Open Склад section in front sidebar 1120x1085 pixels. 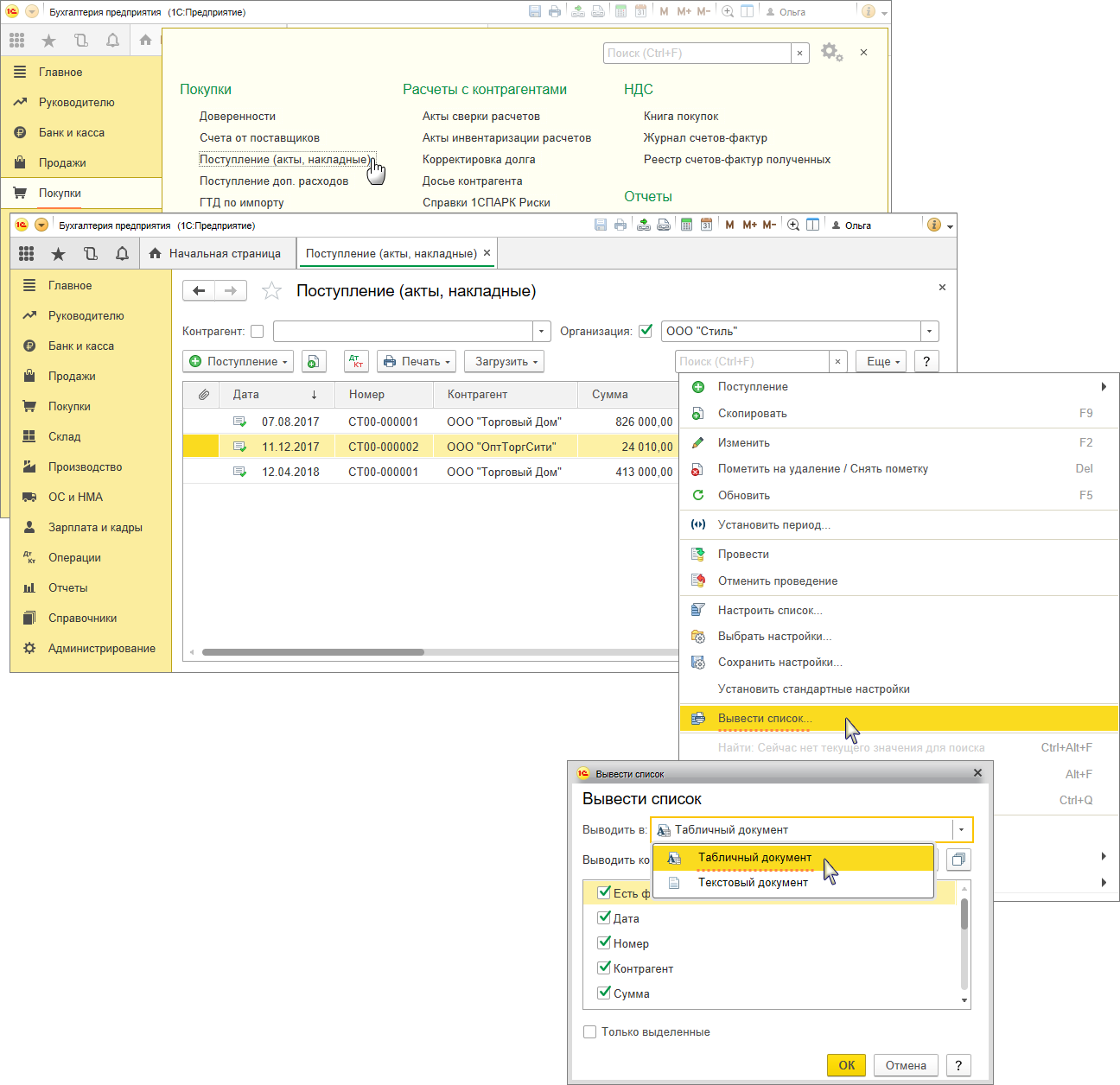[x=64, y=436]
